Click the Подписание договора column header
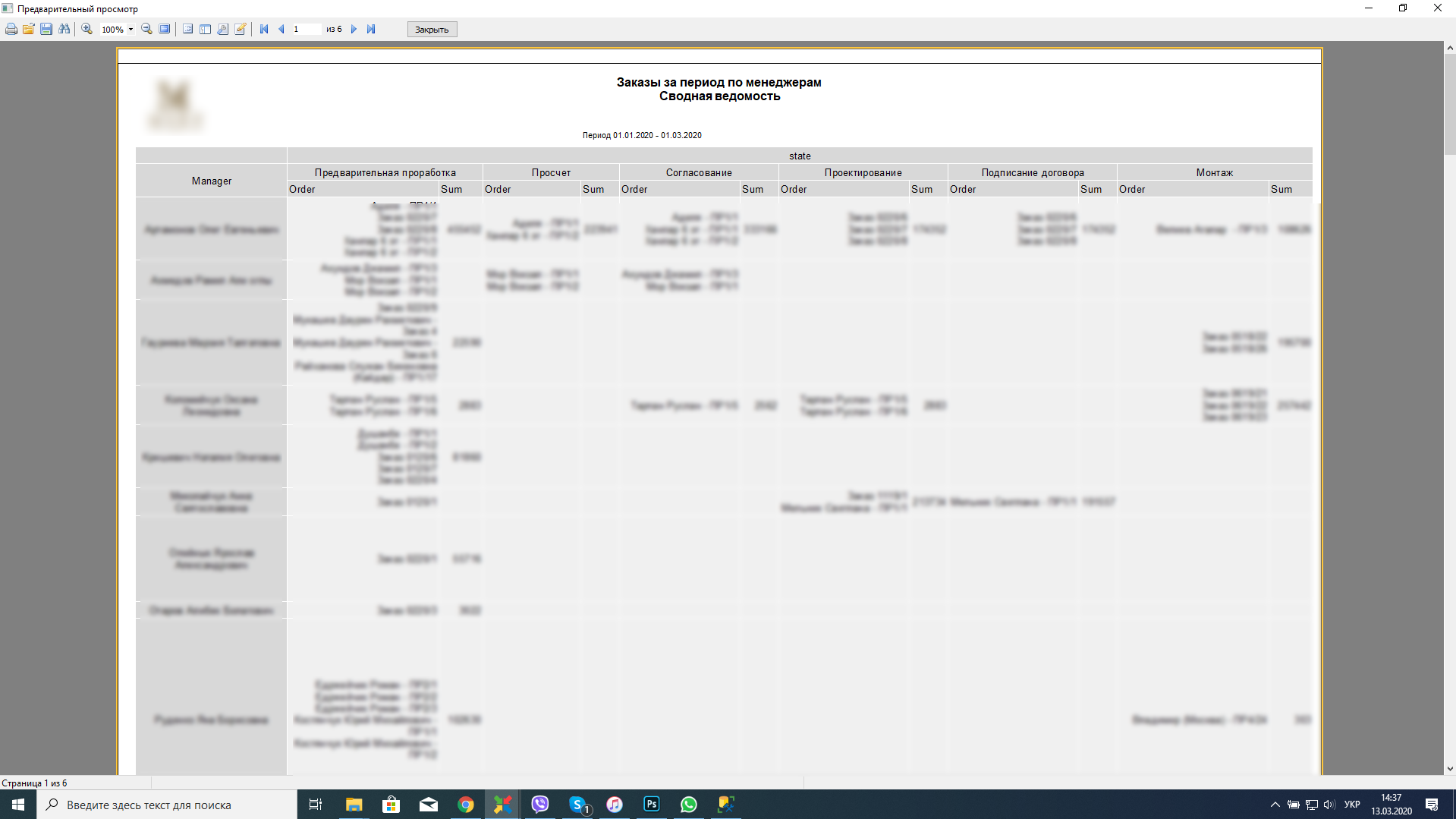The height and width of the screenshot is (819, 1456). 1032,172
